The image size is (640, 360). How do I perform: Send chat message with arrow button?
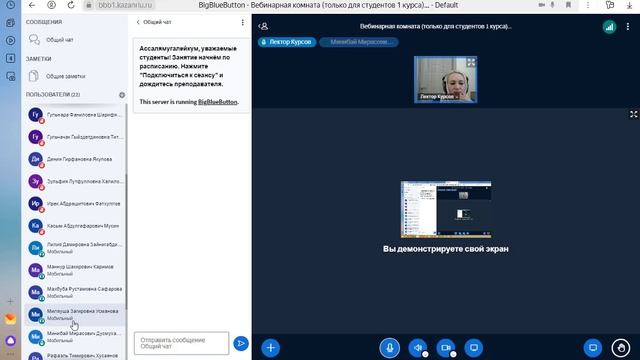point(241,344)
